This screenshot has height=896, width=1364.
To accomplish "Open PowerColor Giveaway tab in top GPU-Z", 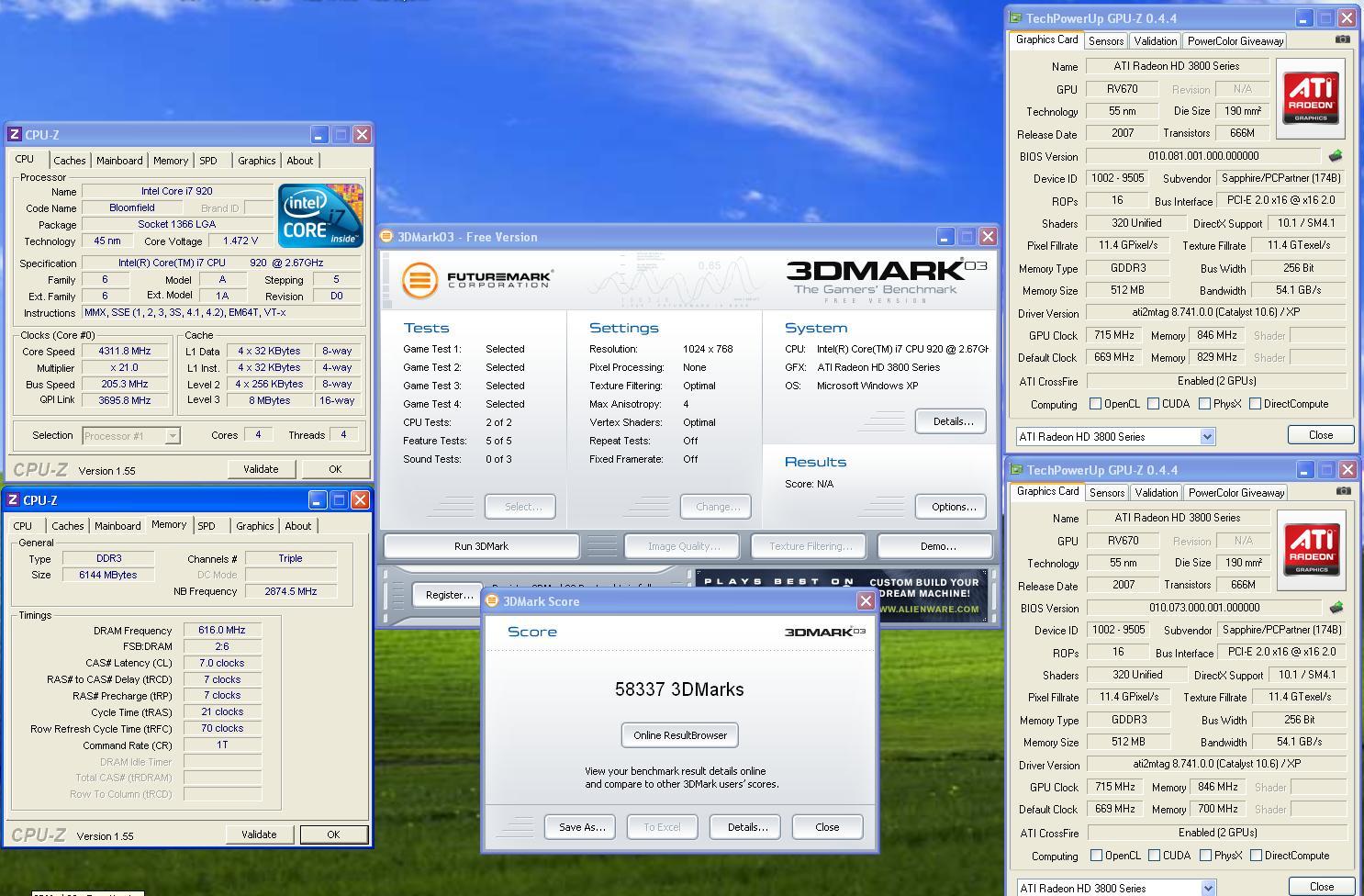I will coord(1235,40).
